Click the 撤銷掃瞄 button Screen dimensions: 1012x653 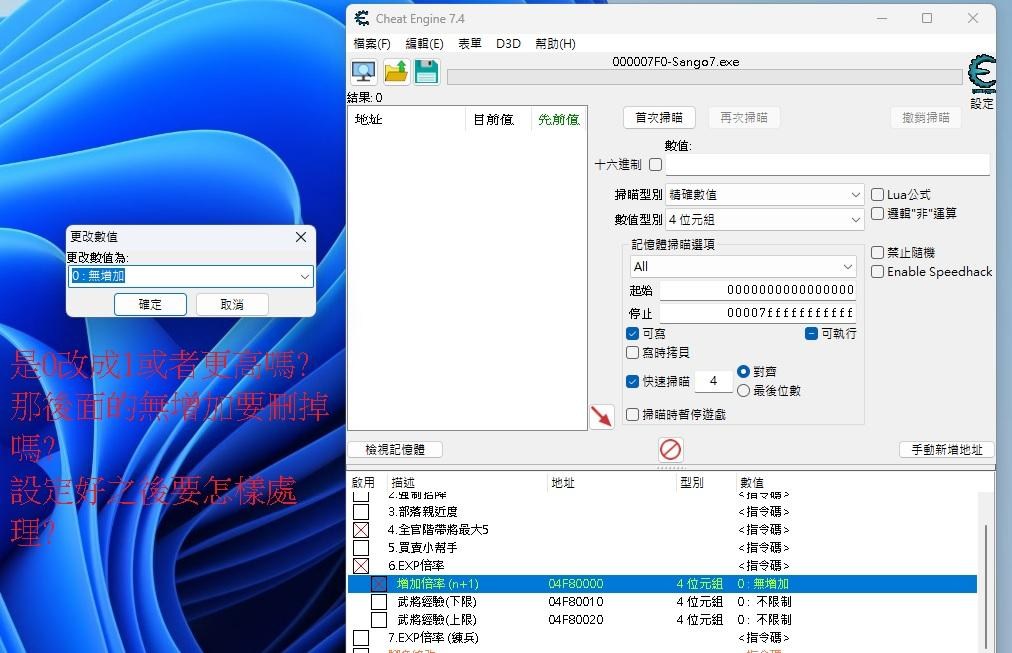coord(926,117)
